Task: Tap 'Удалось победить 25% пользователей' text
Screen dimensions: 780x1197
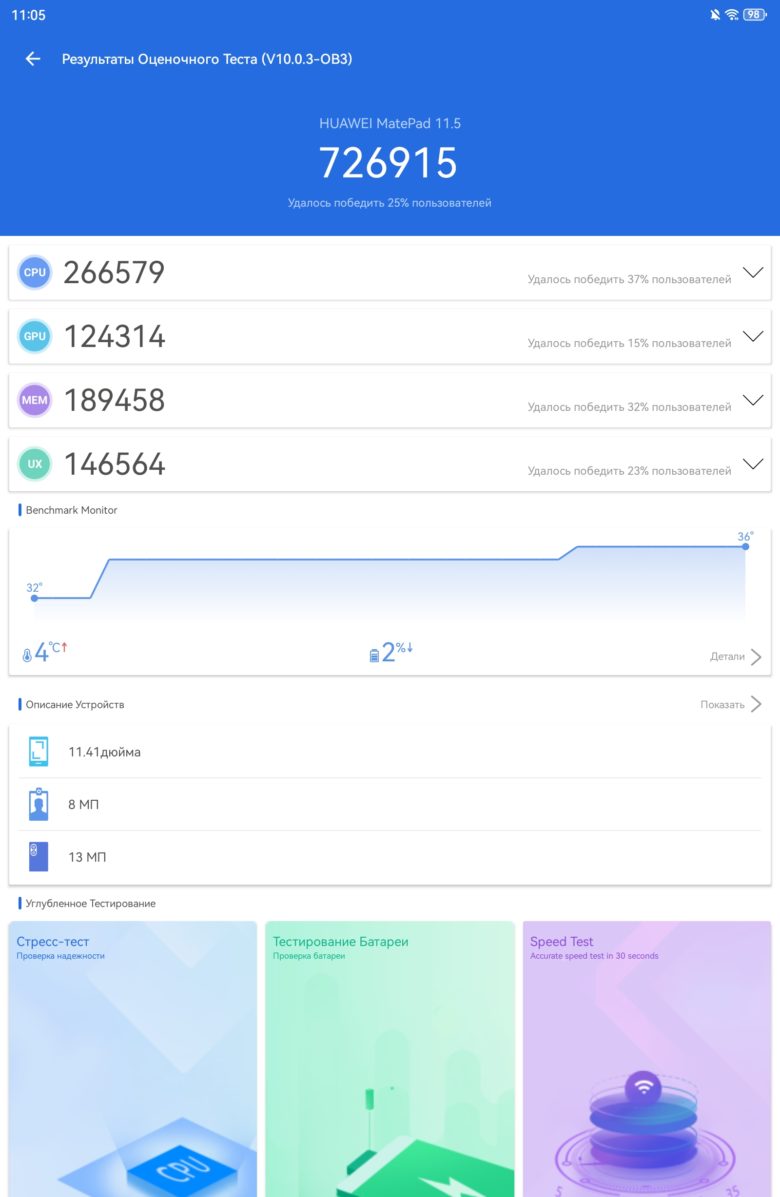Action: point(389,203)
